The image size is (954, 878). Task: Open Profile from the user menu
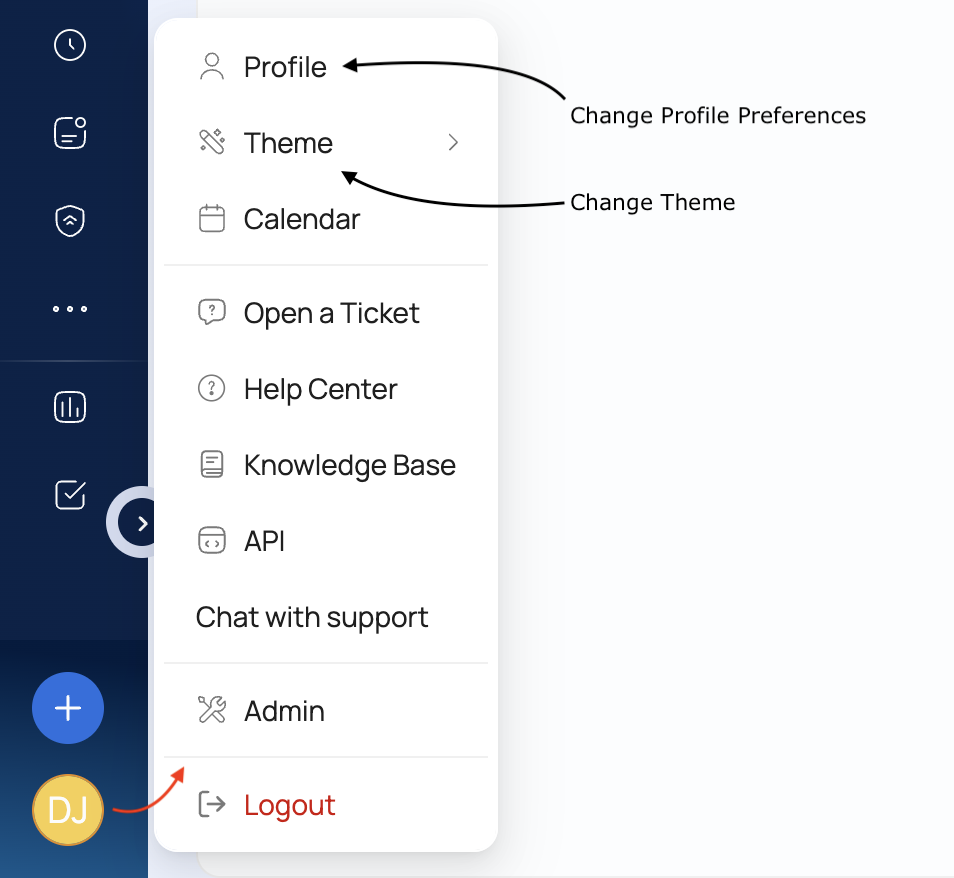pyautogui.click(x=285, y=67)
